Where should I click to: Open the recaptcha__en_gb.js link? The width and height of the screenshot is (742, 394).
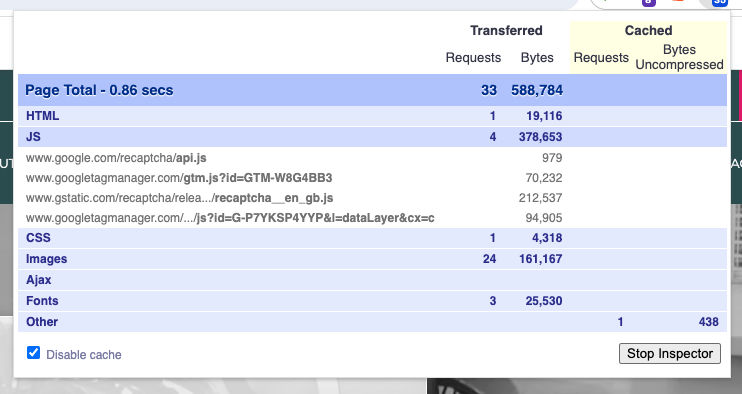[x=179, y=198]
